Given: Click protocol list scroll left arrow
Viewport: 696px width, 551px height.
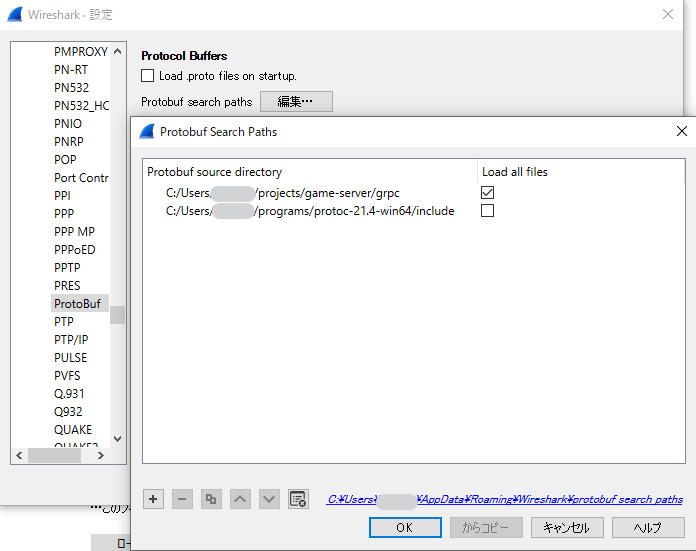Looking at the screenshot, I should (x=19, y=456).
